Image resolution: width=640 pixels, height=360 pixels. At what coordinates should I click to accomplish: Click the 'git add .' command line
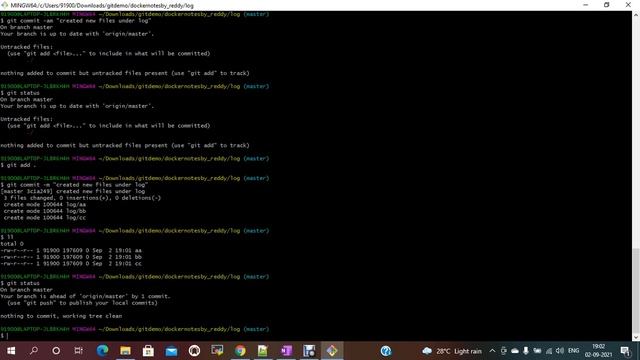[x=18, y=165]
